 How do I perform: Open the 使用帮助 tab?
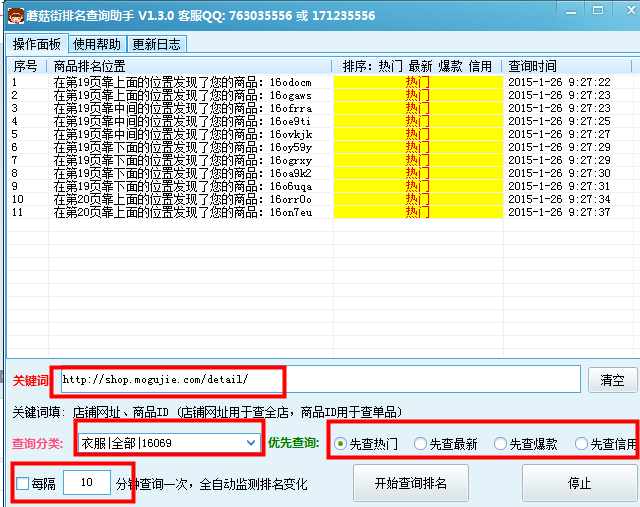[97, 44]
